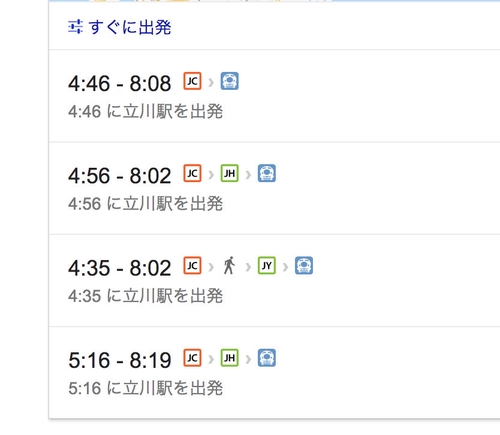500x435 pixels.
Task: Click 4:35 に立川駅を出発 departure text
Action: (x=146, y=296)
